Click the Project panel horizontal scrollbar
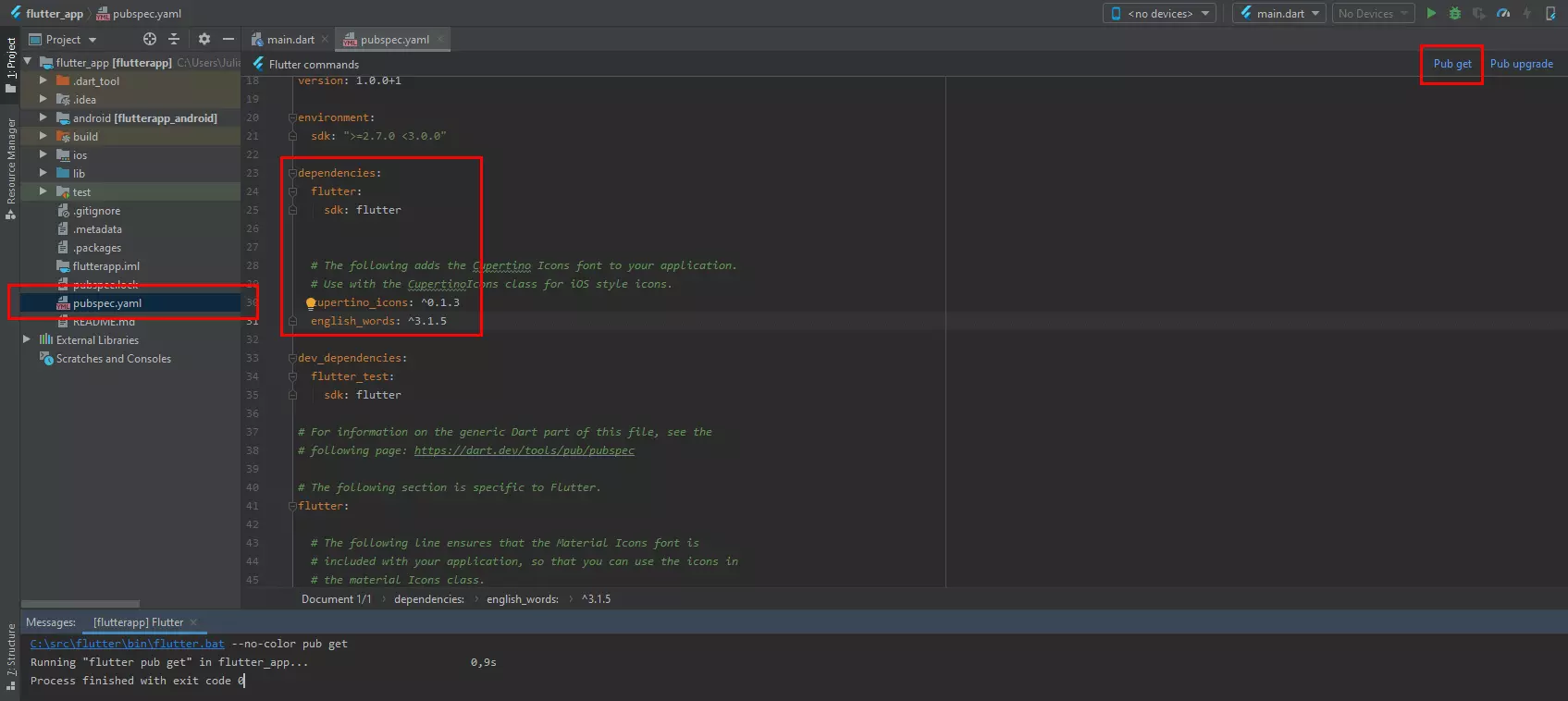 [x=80, y=604]
